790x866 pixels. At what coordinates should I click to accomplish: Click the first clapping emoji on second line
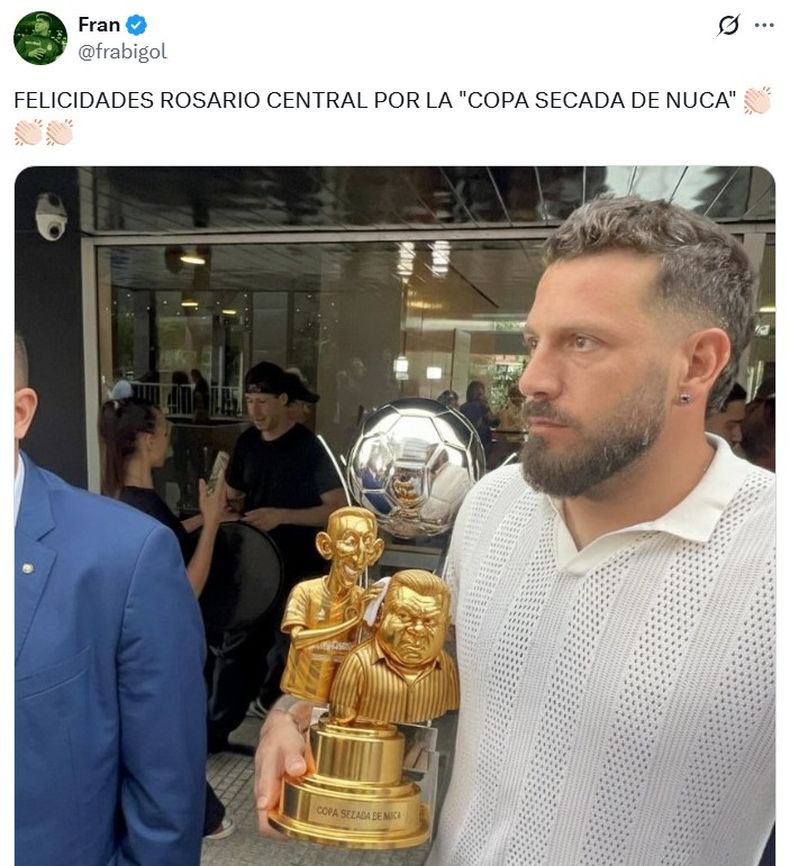28,133
